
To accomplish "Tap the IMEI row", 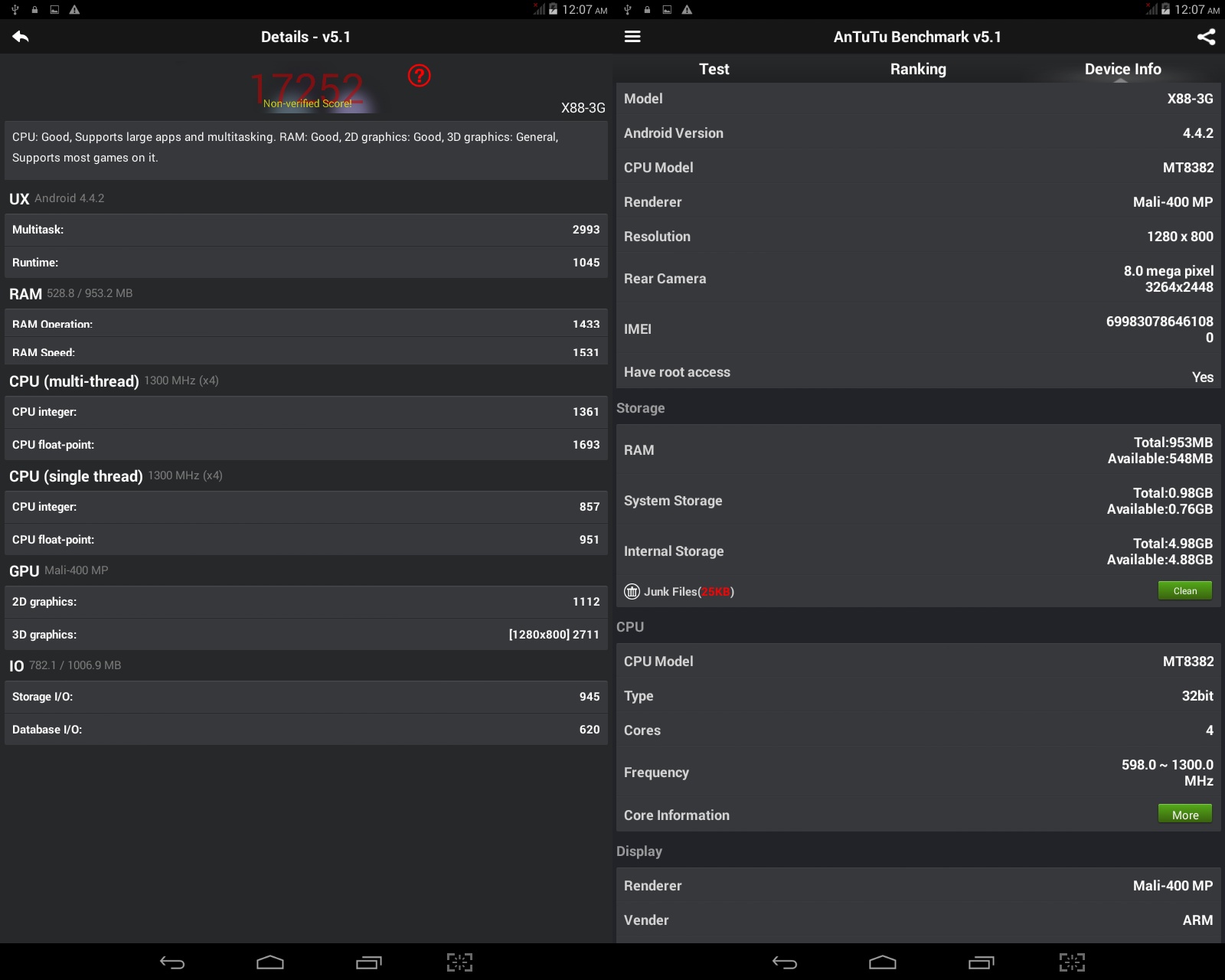I will 918,329.
